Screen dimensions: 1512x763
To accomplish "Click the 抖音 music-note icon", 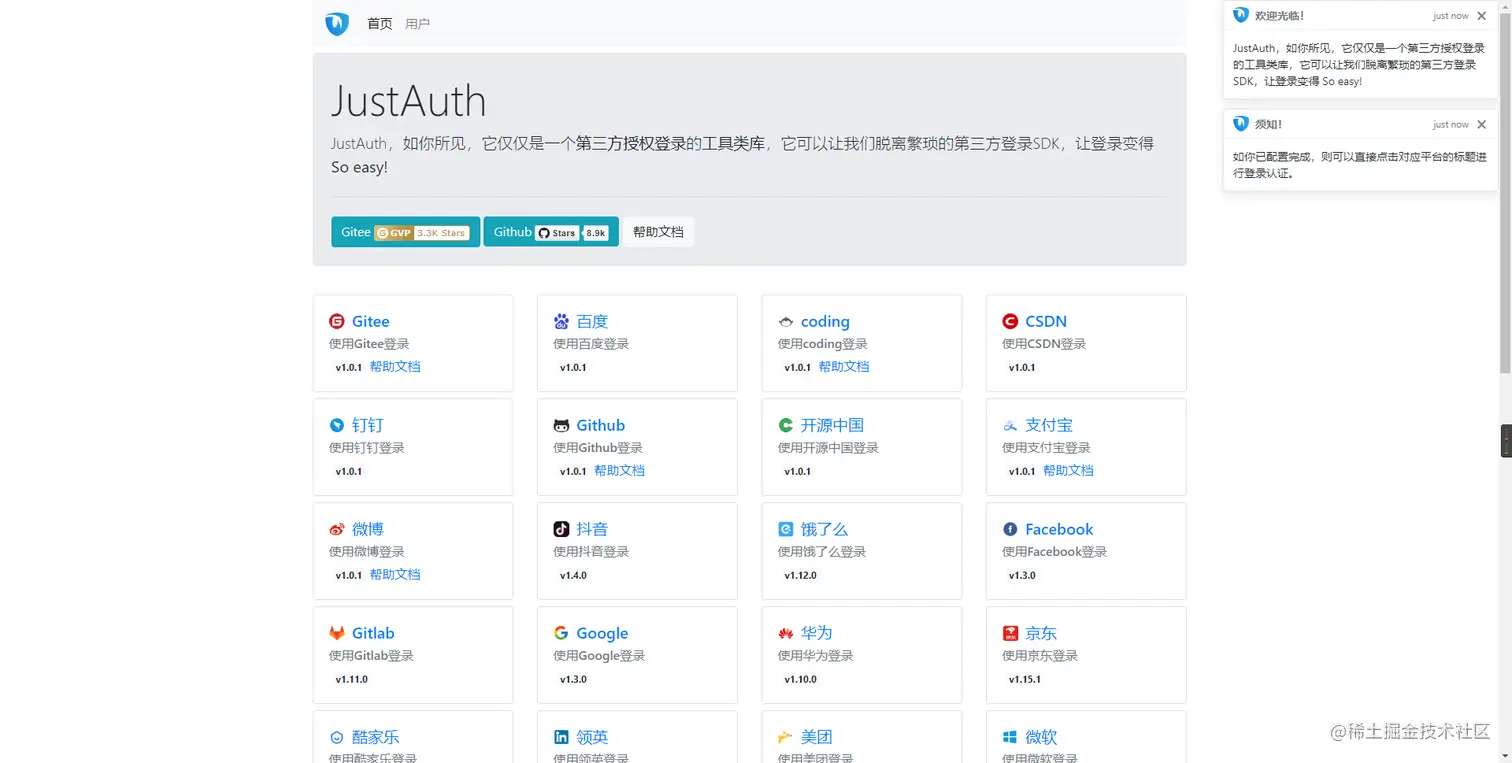I will pyautogui.click(x=561, y=529).
